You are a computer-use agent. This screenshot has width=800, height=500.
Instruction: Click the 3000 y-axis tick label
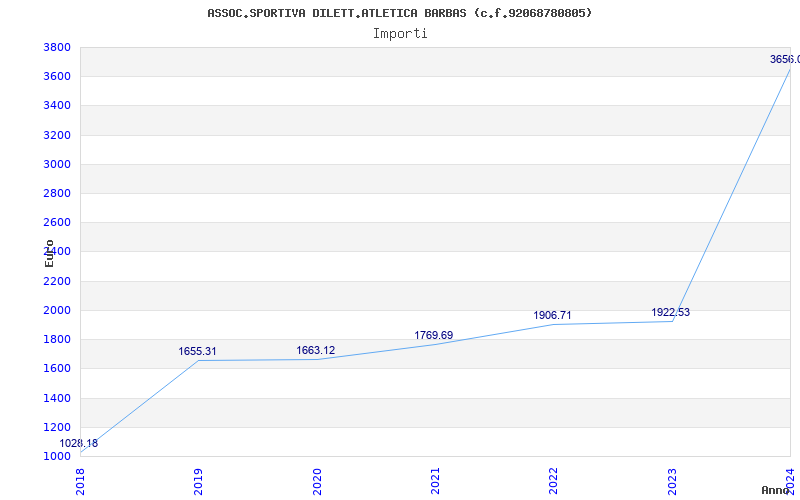pyautogui.click(x=57, y=164)
